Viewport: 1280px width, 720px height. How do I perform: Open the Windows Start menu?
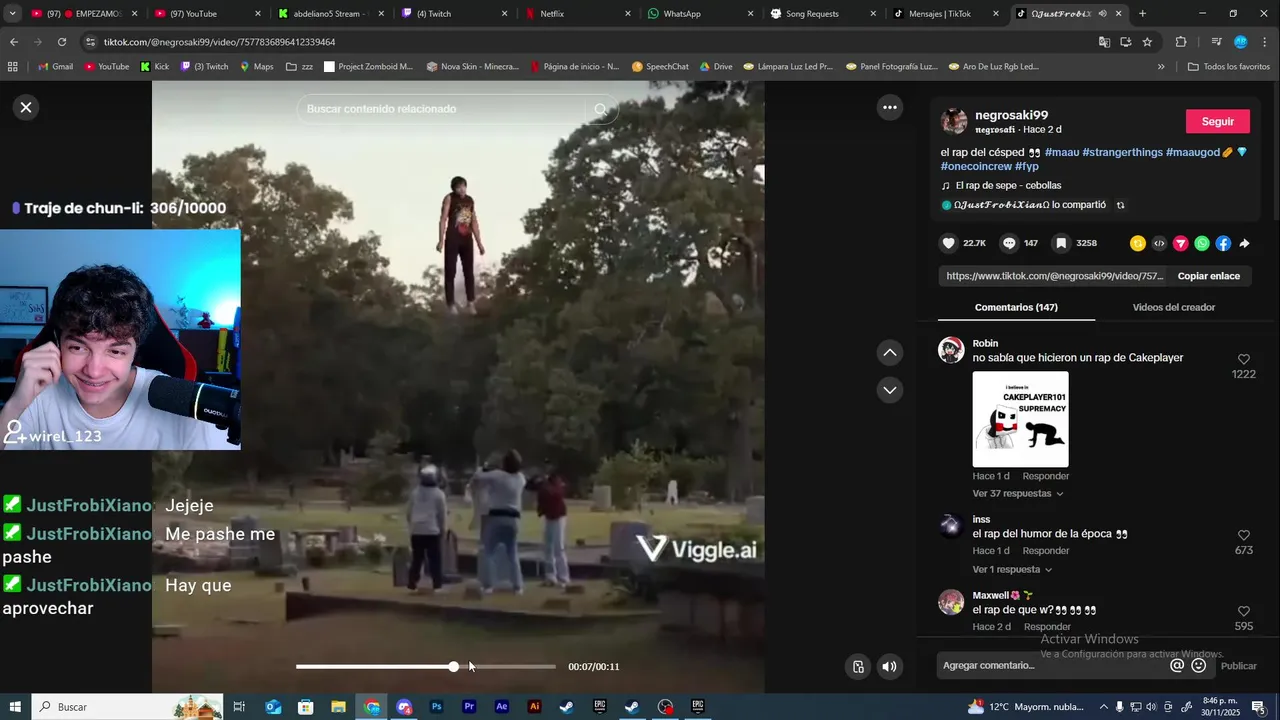click(15, 707)
